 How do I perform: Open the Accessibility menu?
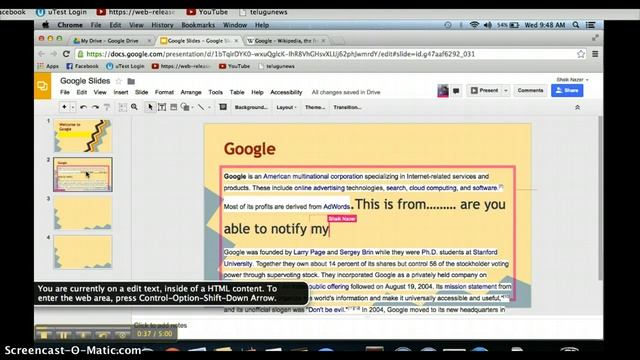[x=286, y=92]
